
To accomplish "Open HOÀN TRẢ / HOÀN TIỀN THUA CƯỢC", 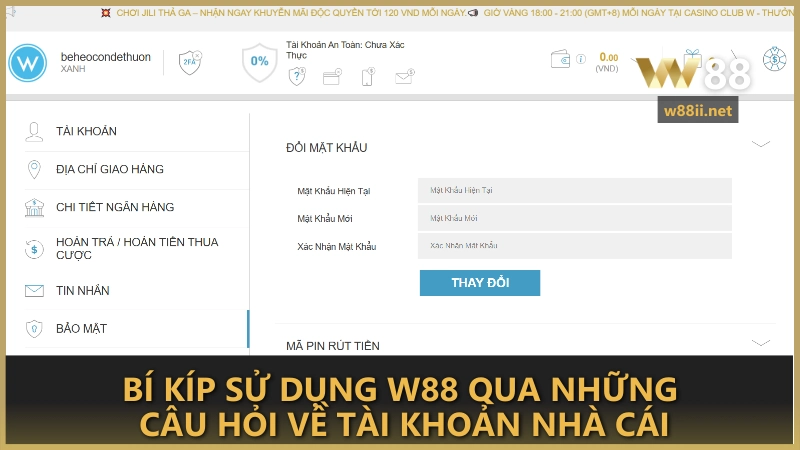I will click(x=137, y=248).
